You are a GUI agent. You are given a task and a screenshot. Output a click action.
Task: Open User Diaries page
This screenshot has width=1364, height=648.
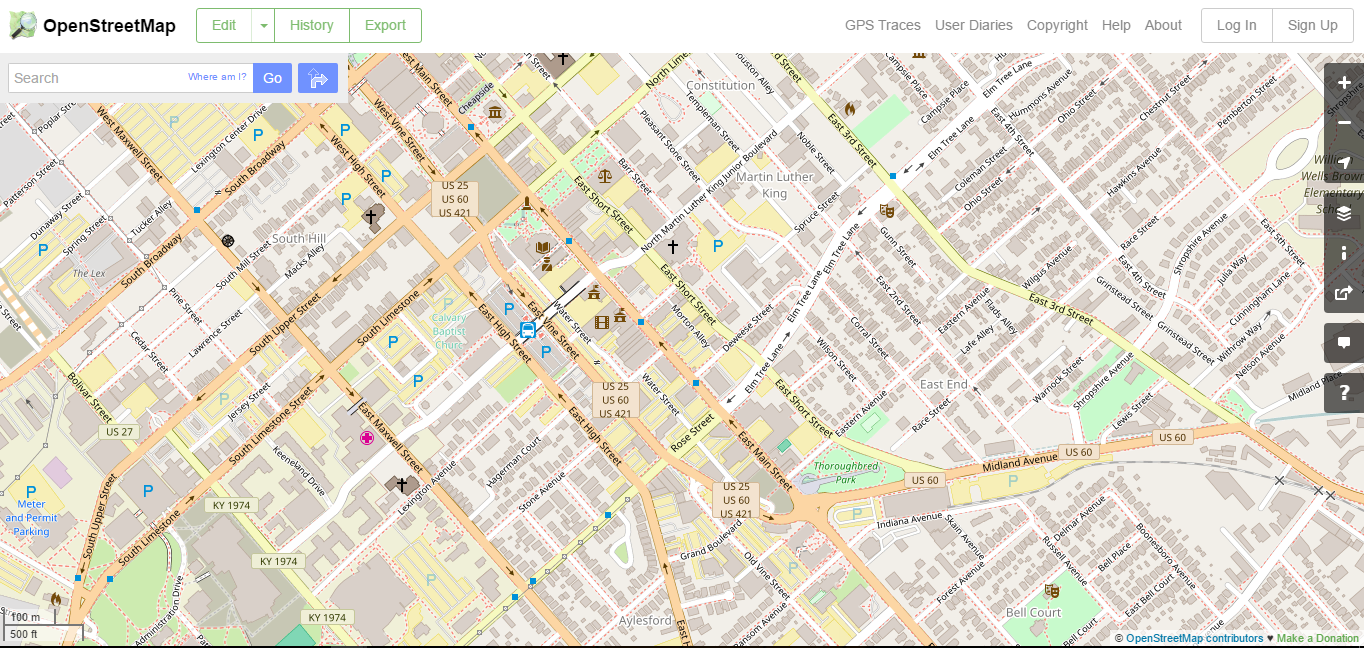[974, 26]
